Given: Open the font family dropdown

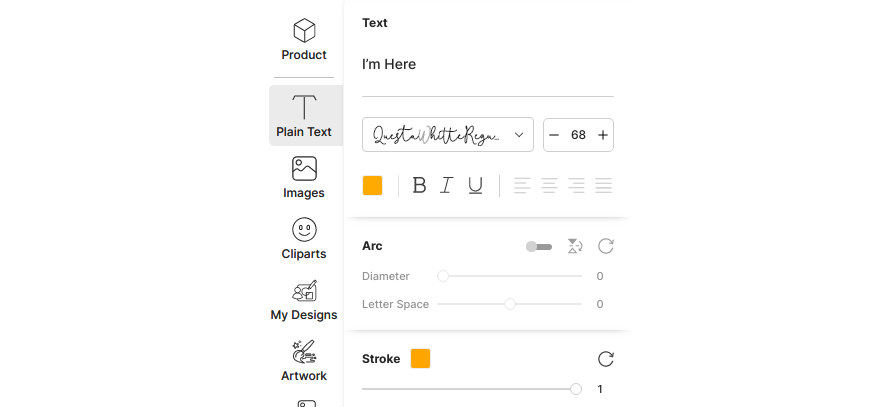Looking at the screenshot, I should [x=447, y=135].
